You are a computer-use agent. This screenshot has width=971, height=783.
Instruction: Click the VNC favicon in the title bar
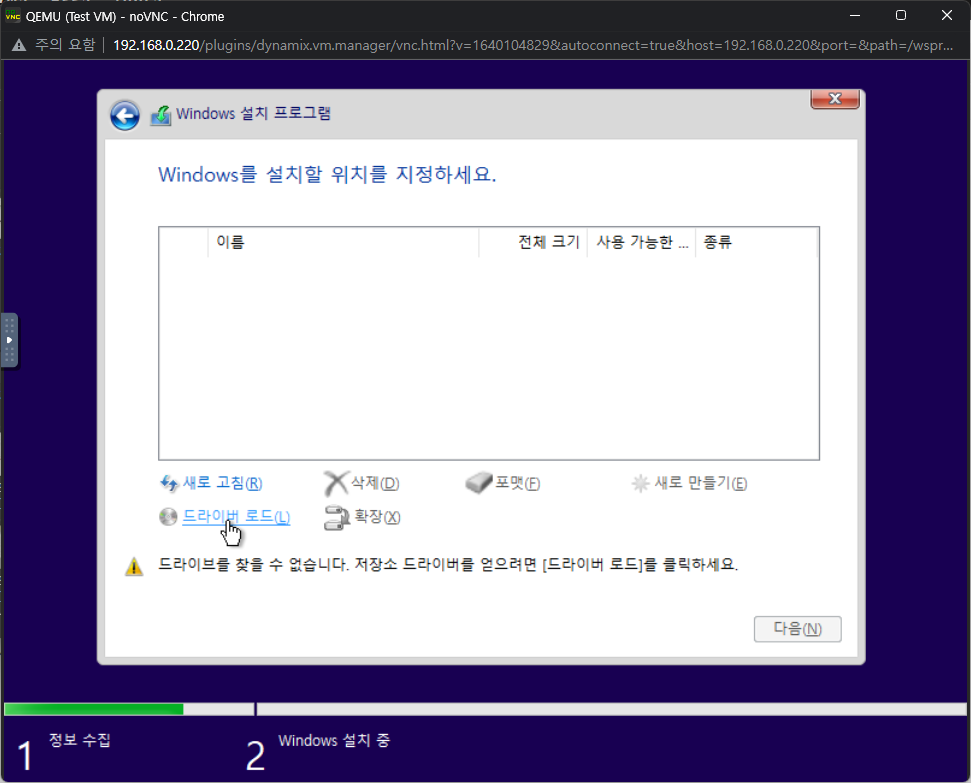pyautogui.click(x=12, y=16)
